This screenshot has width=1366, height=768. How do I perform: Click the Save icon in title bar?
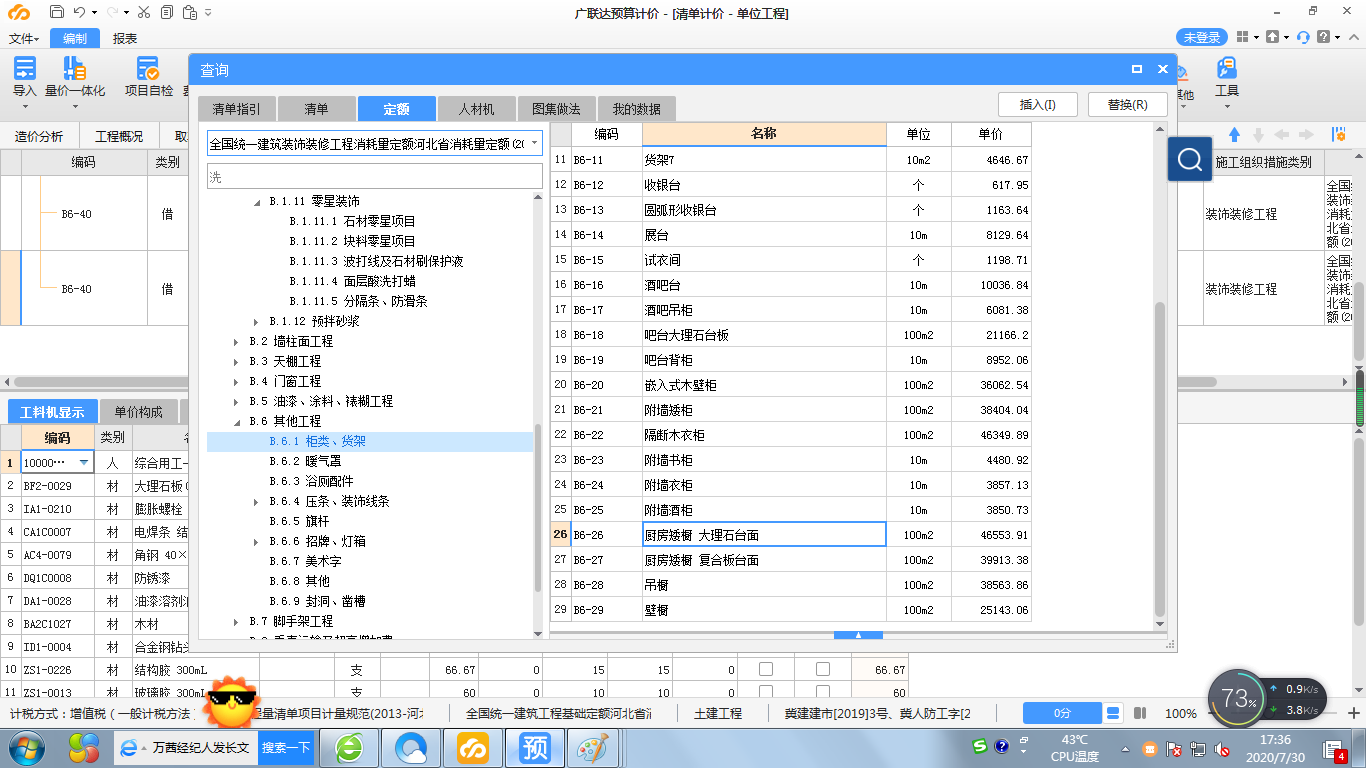(56, 12)
